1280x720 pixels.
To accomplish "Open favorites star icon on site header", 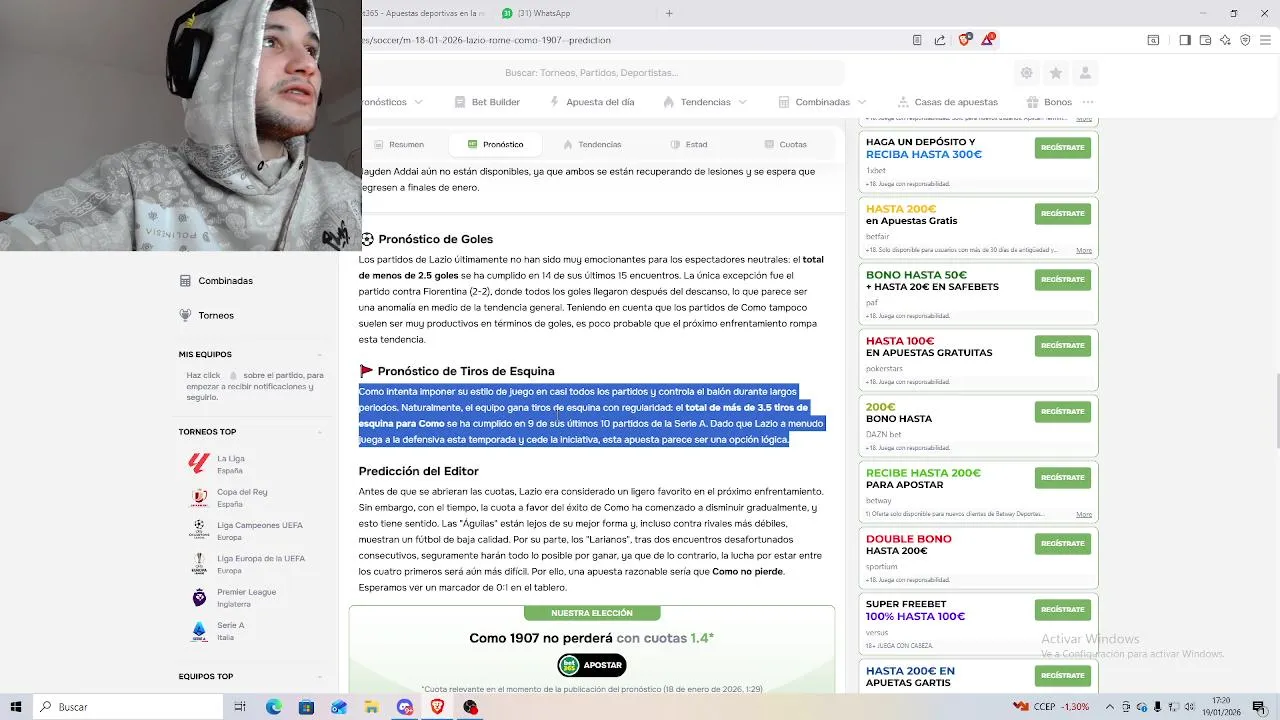I will pyautogui.click(x=1056, y=73).
